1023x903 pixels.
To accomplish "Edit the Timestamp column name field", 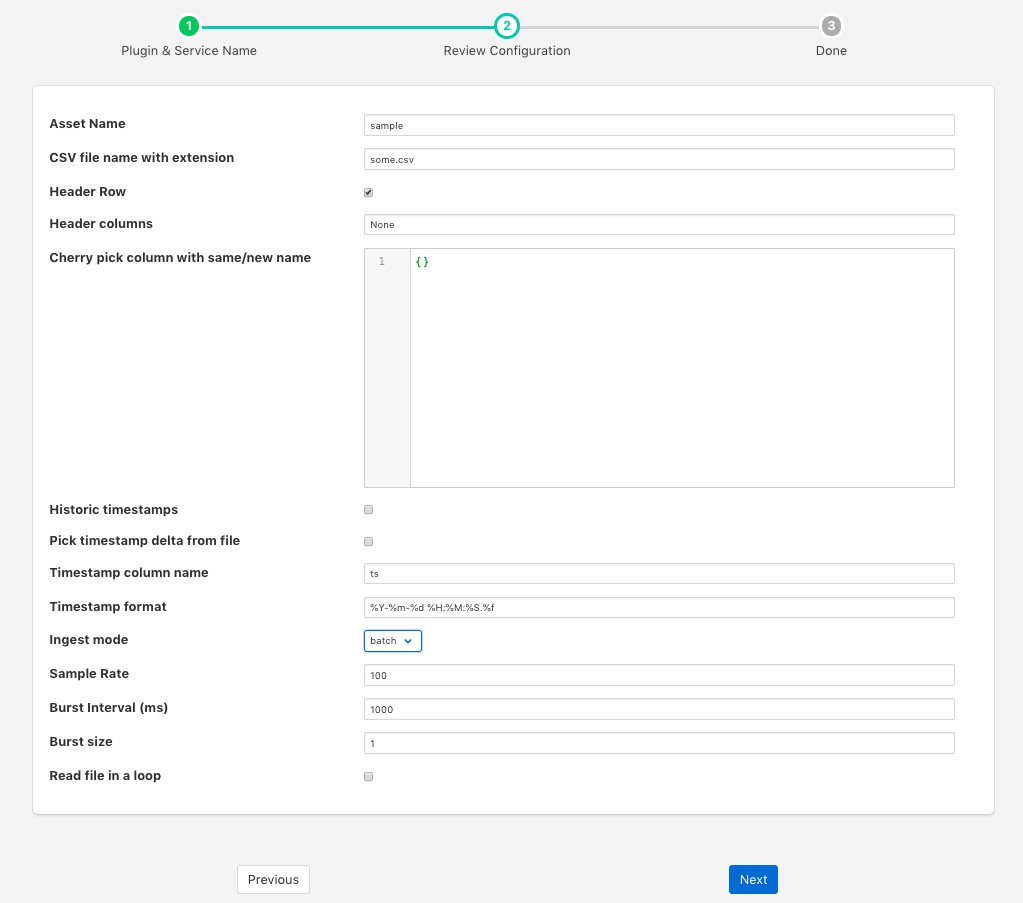I will [659, 574].
